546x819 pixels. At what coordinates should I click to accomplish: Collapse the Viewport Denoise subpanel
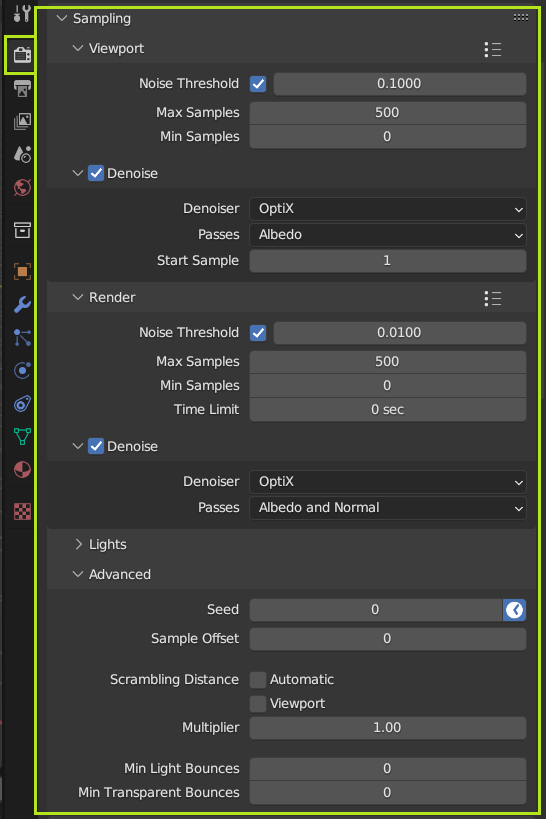78,173
